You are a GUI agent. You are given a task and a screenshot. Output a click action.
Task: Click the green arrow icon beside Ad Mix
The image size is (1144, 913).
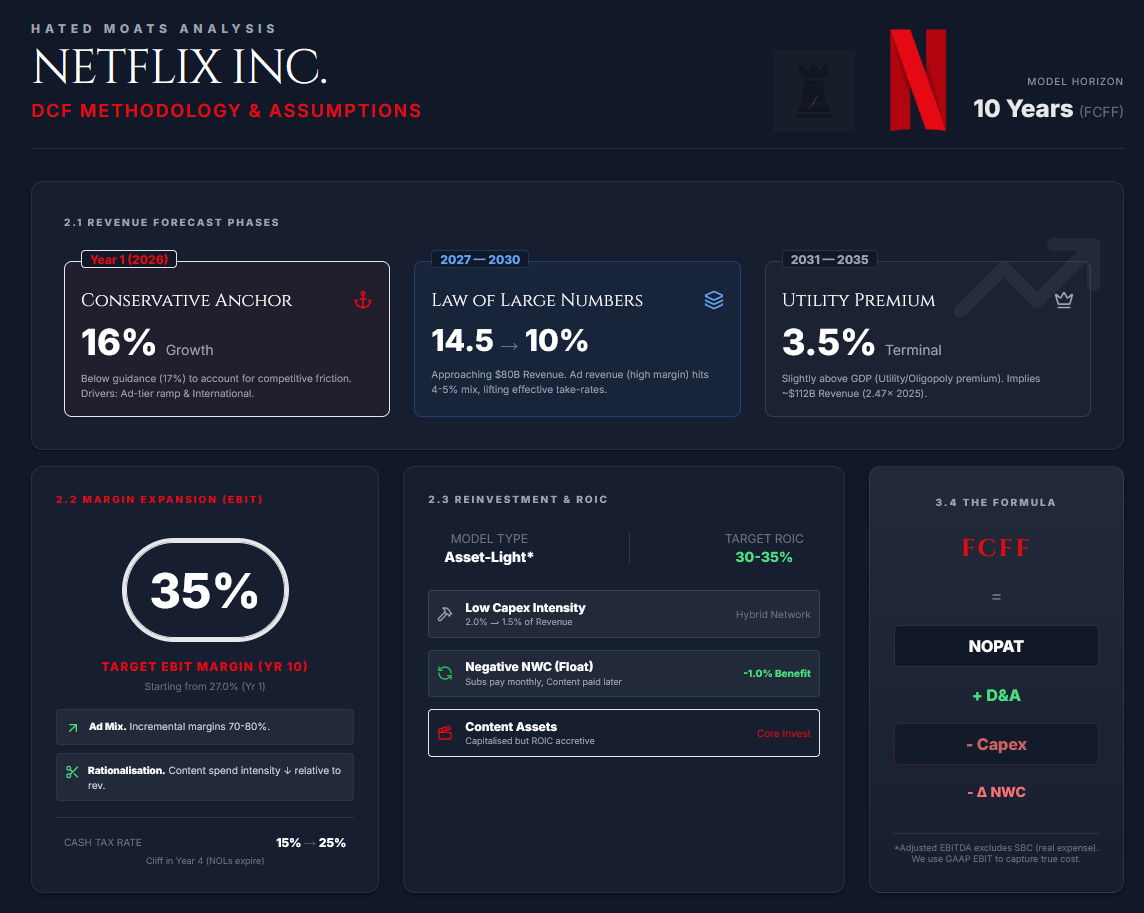coord(73,727)
